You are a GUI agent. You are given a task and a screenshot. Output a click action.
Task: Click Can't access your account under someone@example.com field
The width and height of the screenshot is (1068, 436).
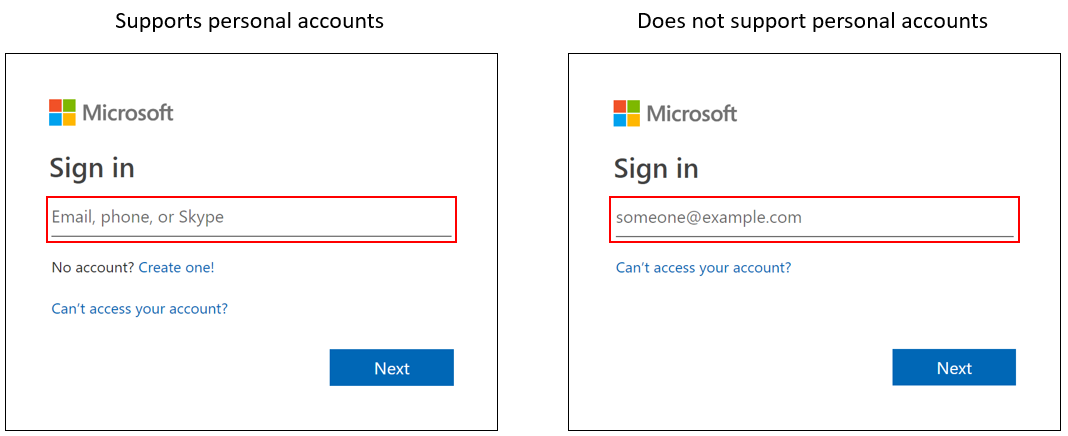pos(703,267)
